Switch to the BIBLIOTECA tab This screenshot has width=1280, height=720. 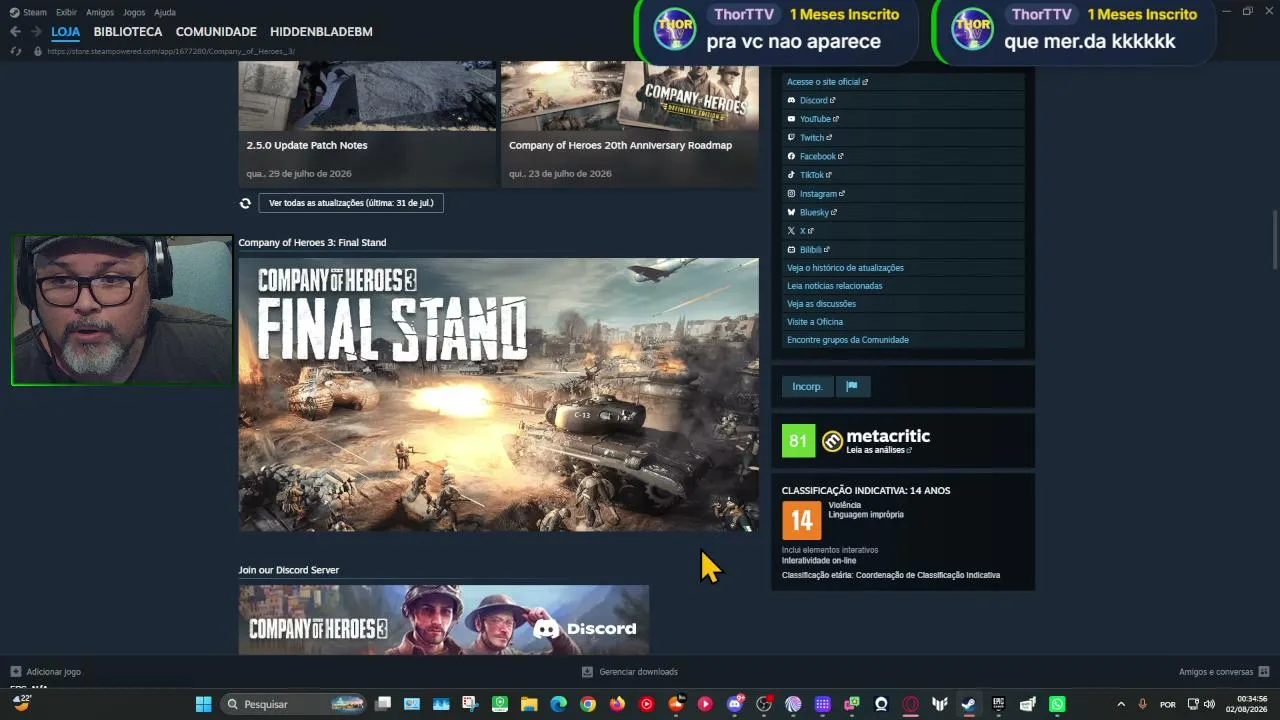pos(128,32)
